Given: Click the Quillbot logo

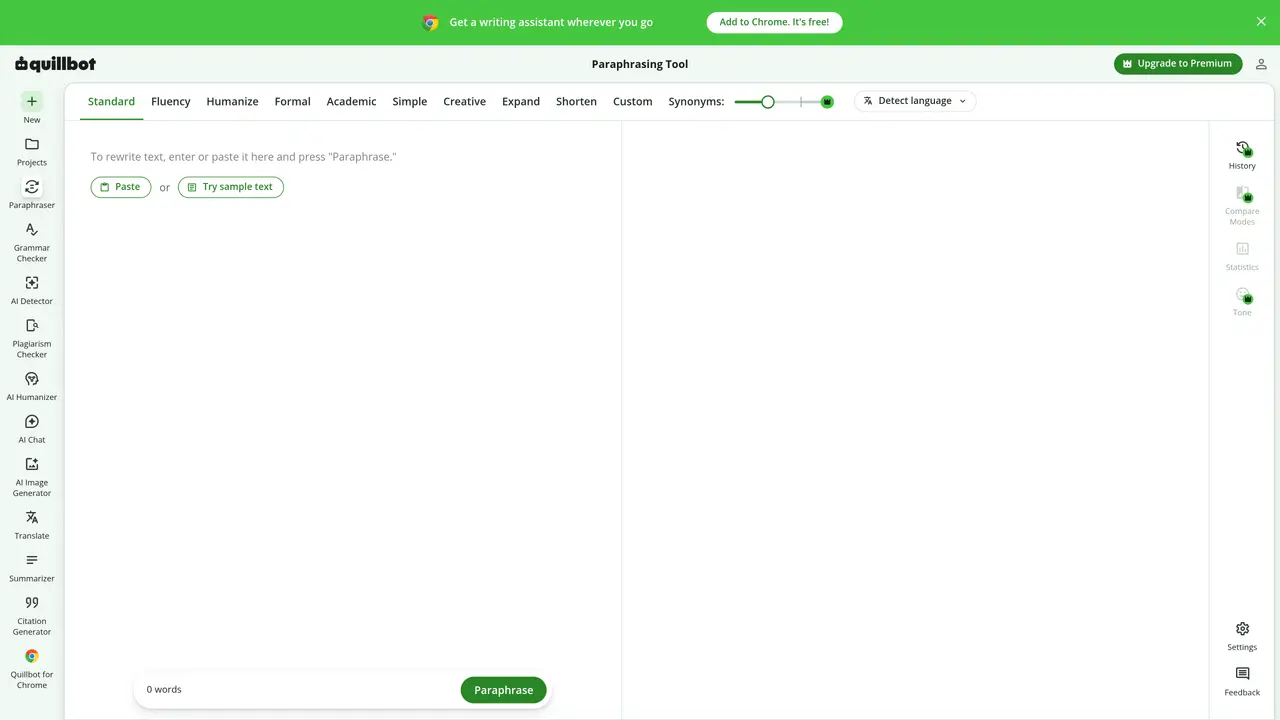Looking at the screenshot, I should click(56, 64).
